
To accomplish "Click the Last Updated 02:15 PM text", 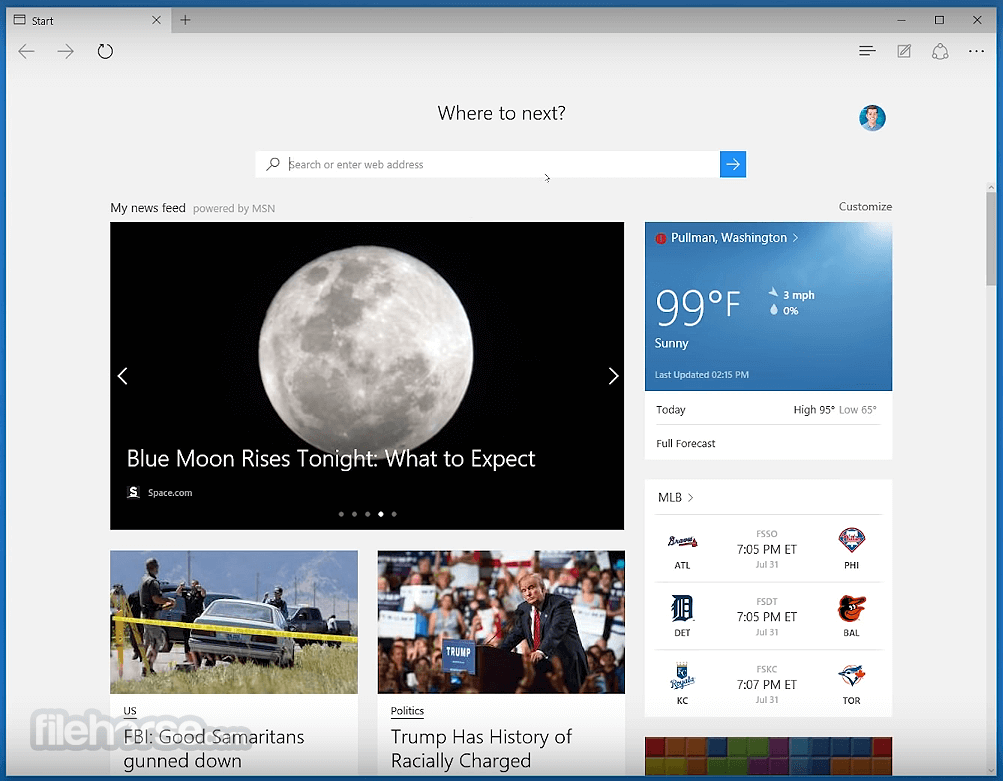I will [x=701, y=375].
